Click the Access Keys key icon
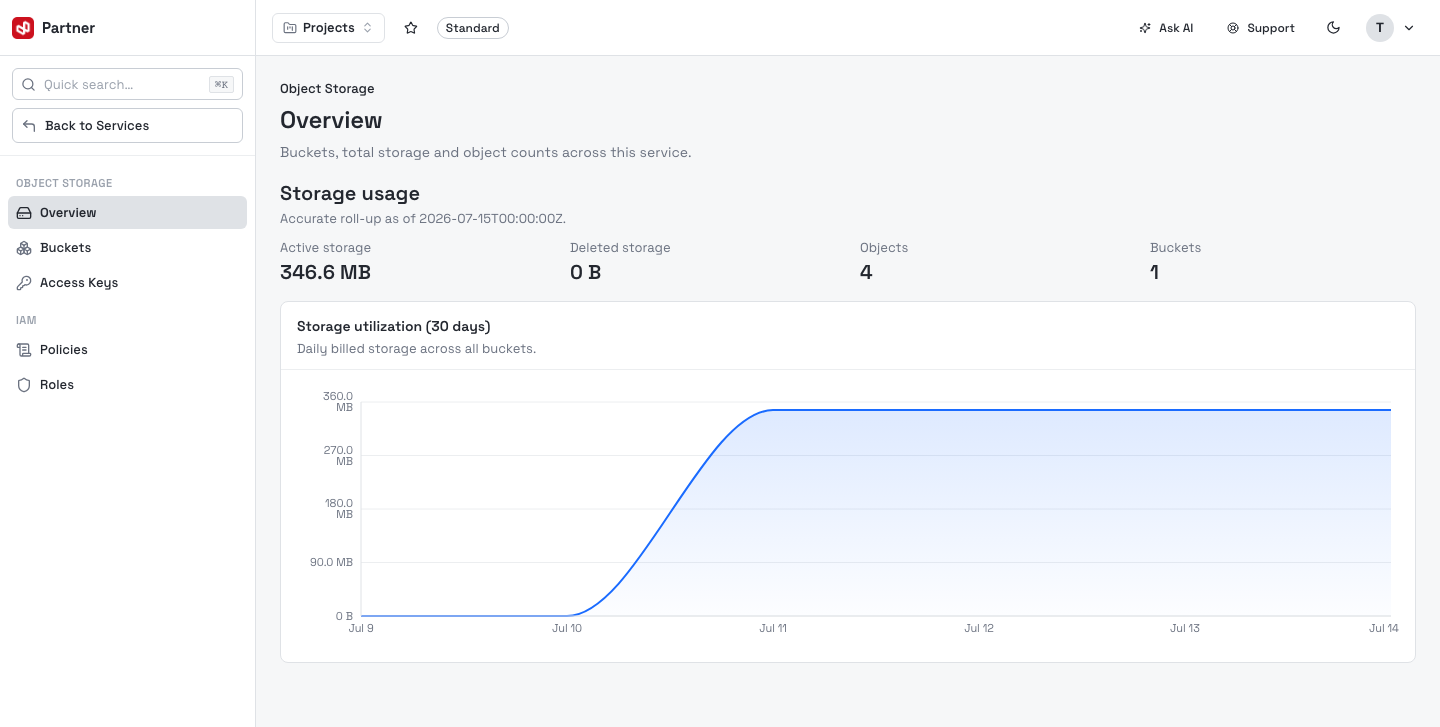 24,283
